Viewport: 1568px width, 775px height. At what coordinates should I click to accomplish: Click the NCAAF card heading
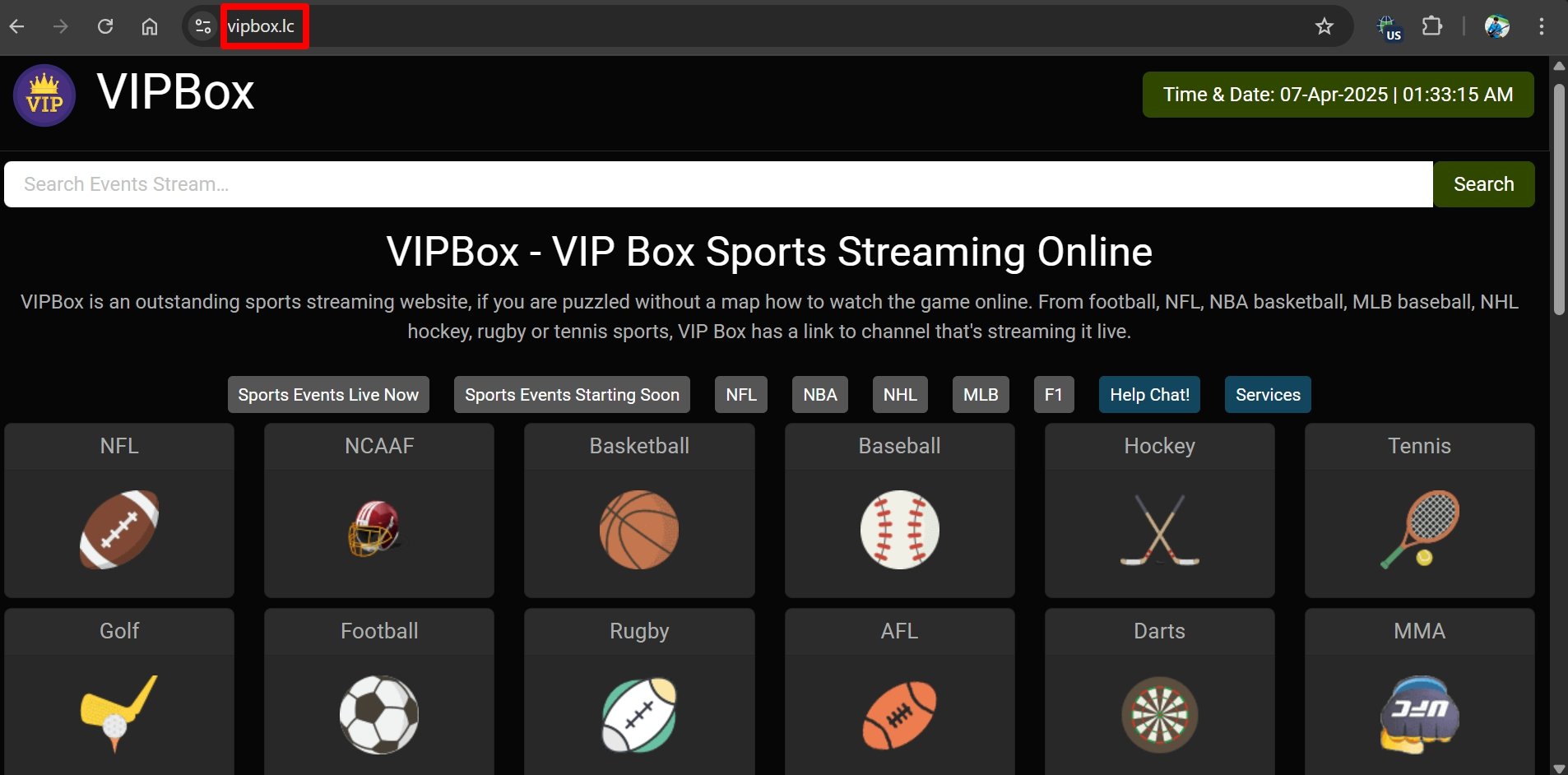[x=379, y=446]
